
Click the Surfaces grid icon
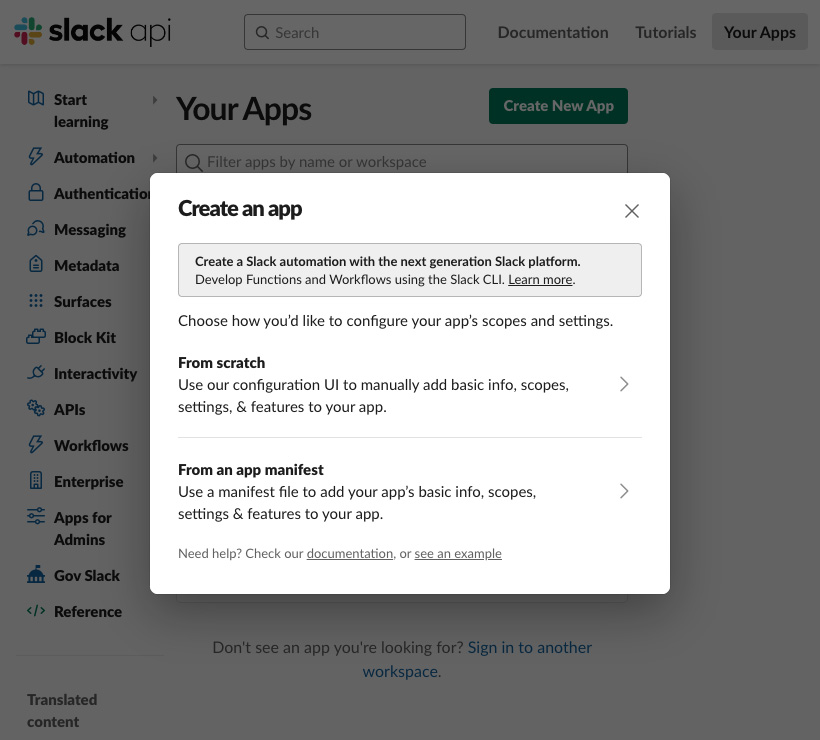point(36,301)
